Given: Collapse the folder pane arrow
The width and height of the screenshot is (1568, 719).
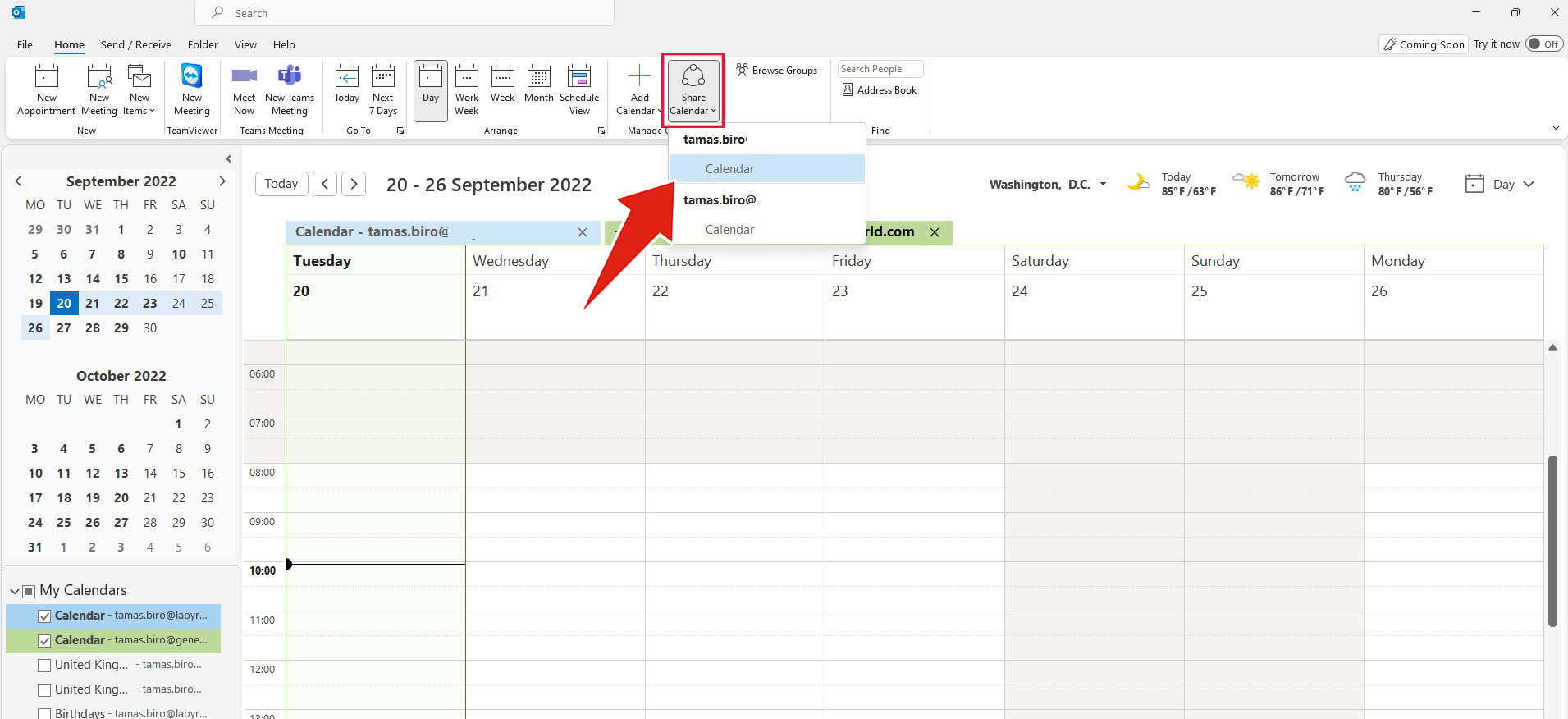Looking at the screenshot, I should 228,158.
